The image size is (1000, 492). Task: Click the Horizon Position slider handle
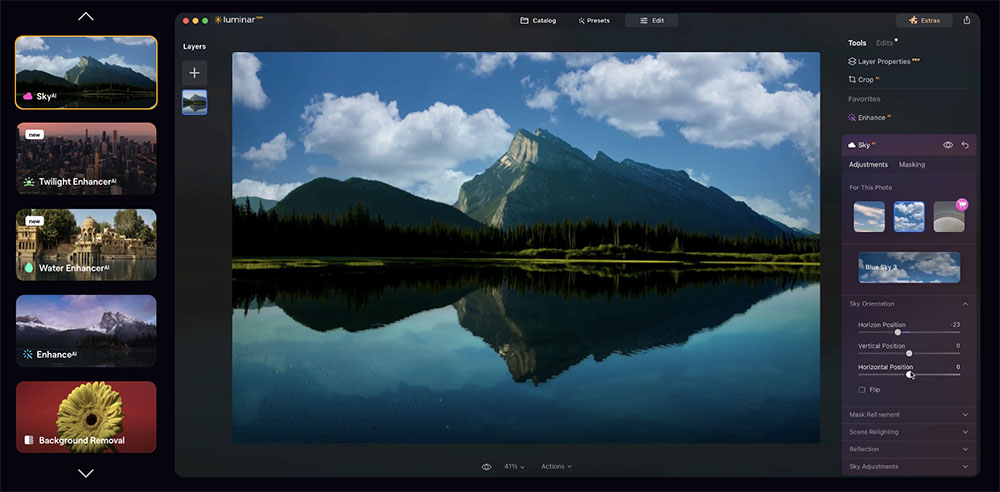click(x=898, y=332)
